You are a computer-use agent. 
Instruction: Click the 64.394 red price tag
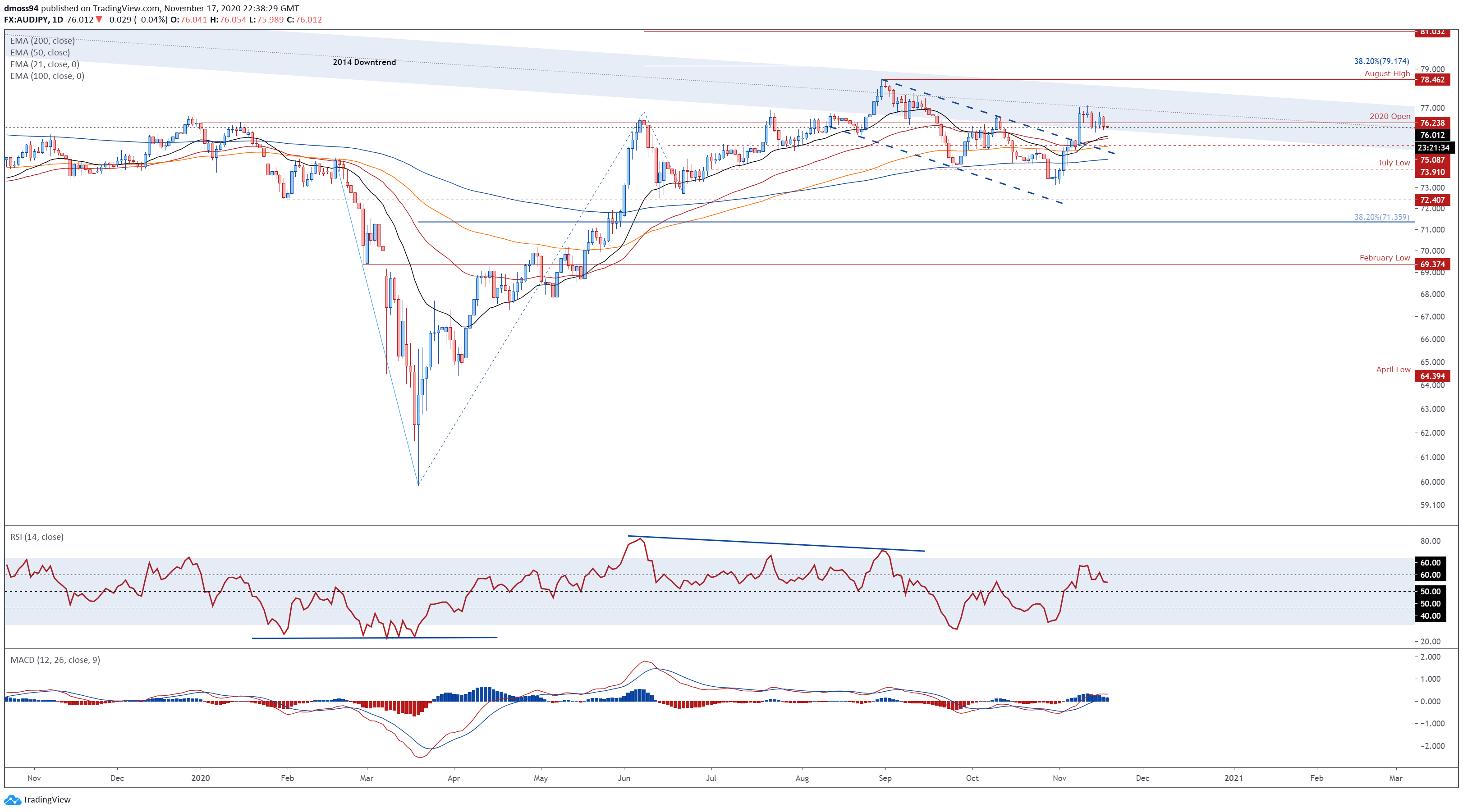tap(1432, 376)
